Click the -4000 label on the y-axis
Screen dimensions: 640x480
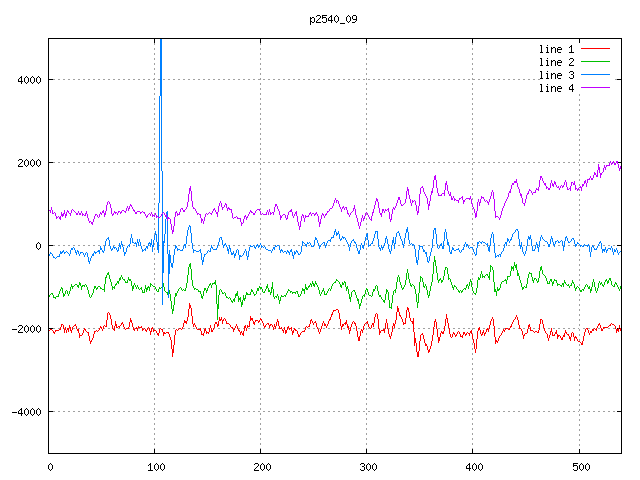(x=24, y=412)
